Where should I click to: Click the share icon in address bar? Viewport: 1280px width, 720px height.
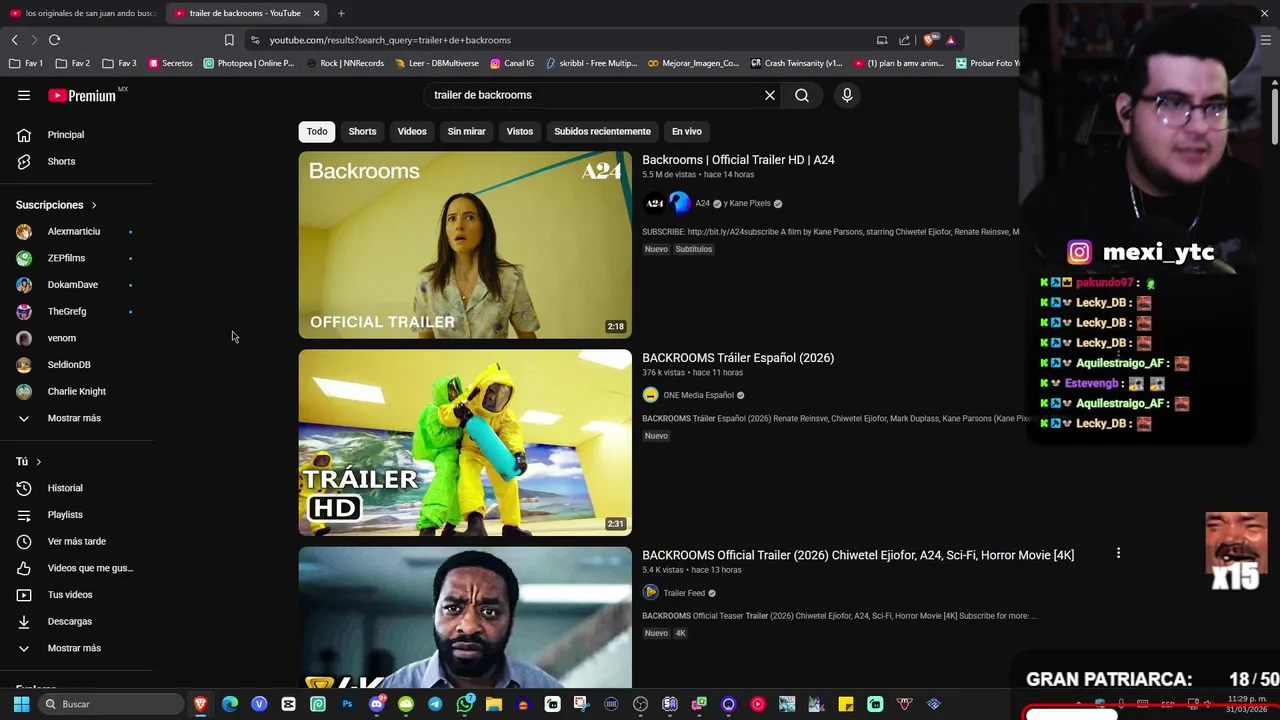click(905, 40)
